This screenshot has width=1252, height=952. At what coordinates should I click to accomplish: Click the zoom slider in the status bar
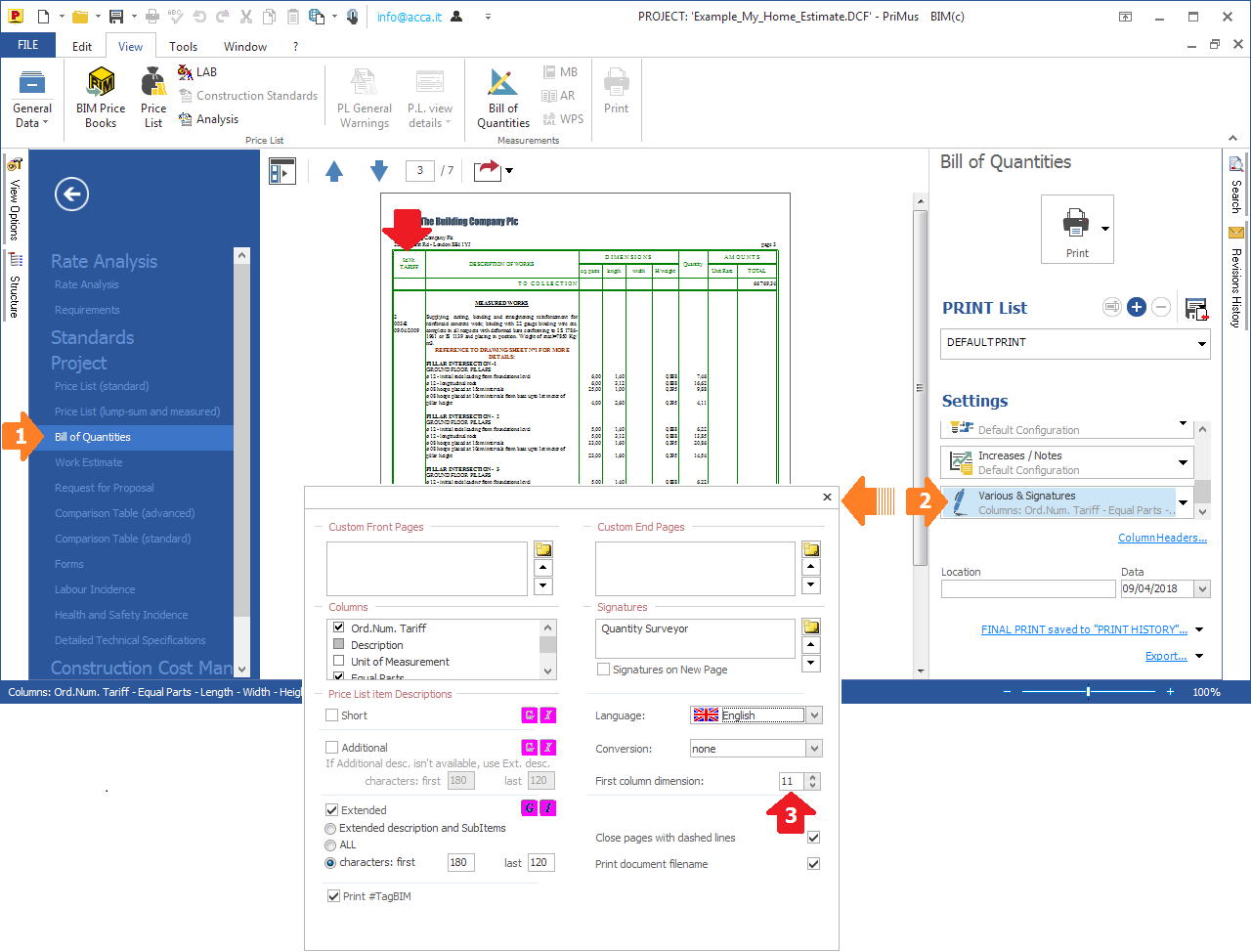[1088, 692]
